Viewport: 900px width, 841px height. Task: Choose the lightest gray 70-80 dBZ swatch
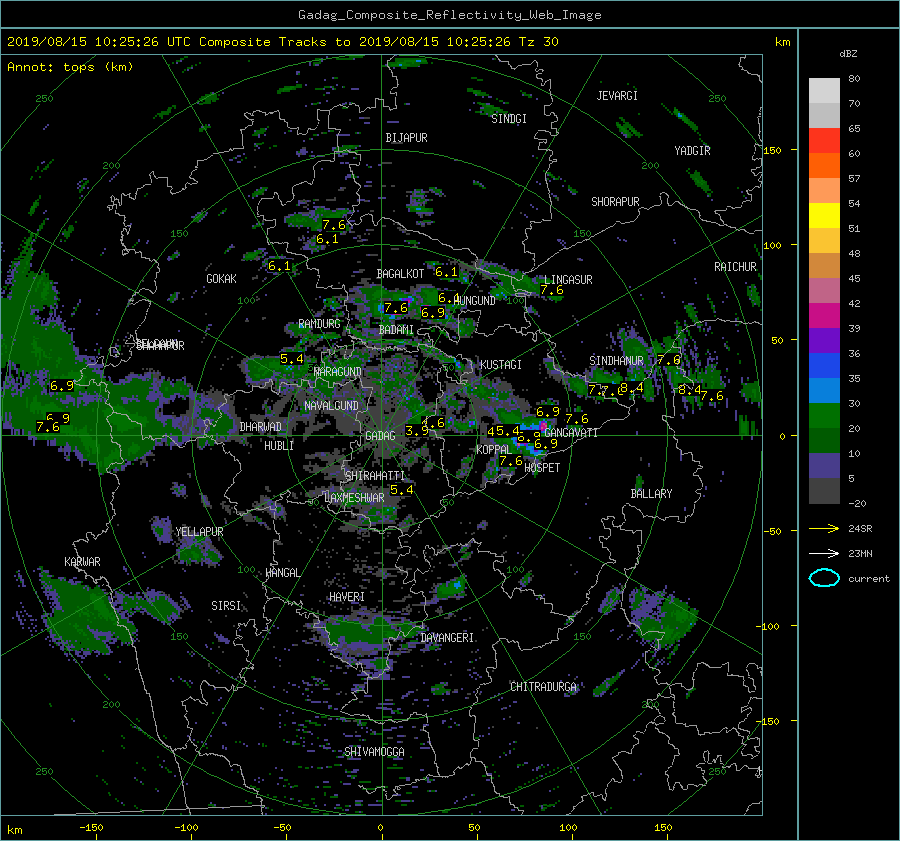click(x=824, y=91)
